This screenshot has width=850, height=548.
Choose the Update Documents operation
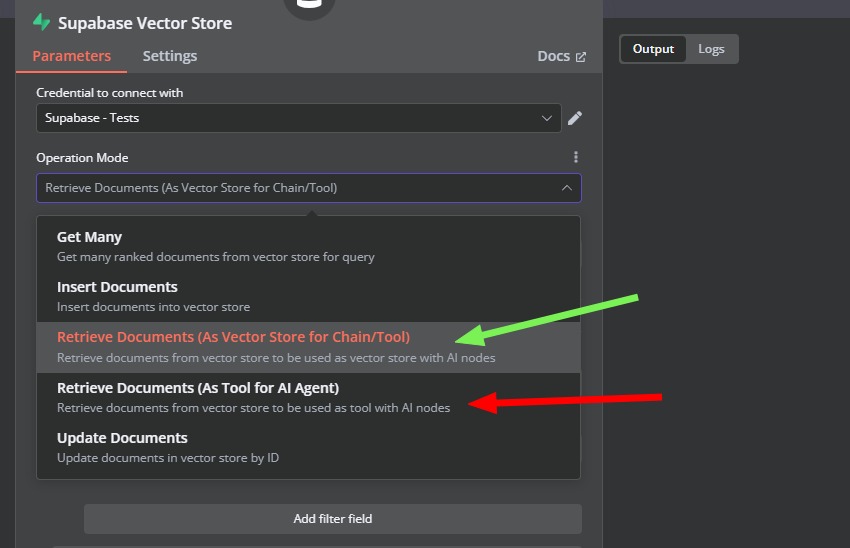pos(308,448)
